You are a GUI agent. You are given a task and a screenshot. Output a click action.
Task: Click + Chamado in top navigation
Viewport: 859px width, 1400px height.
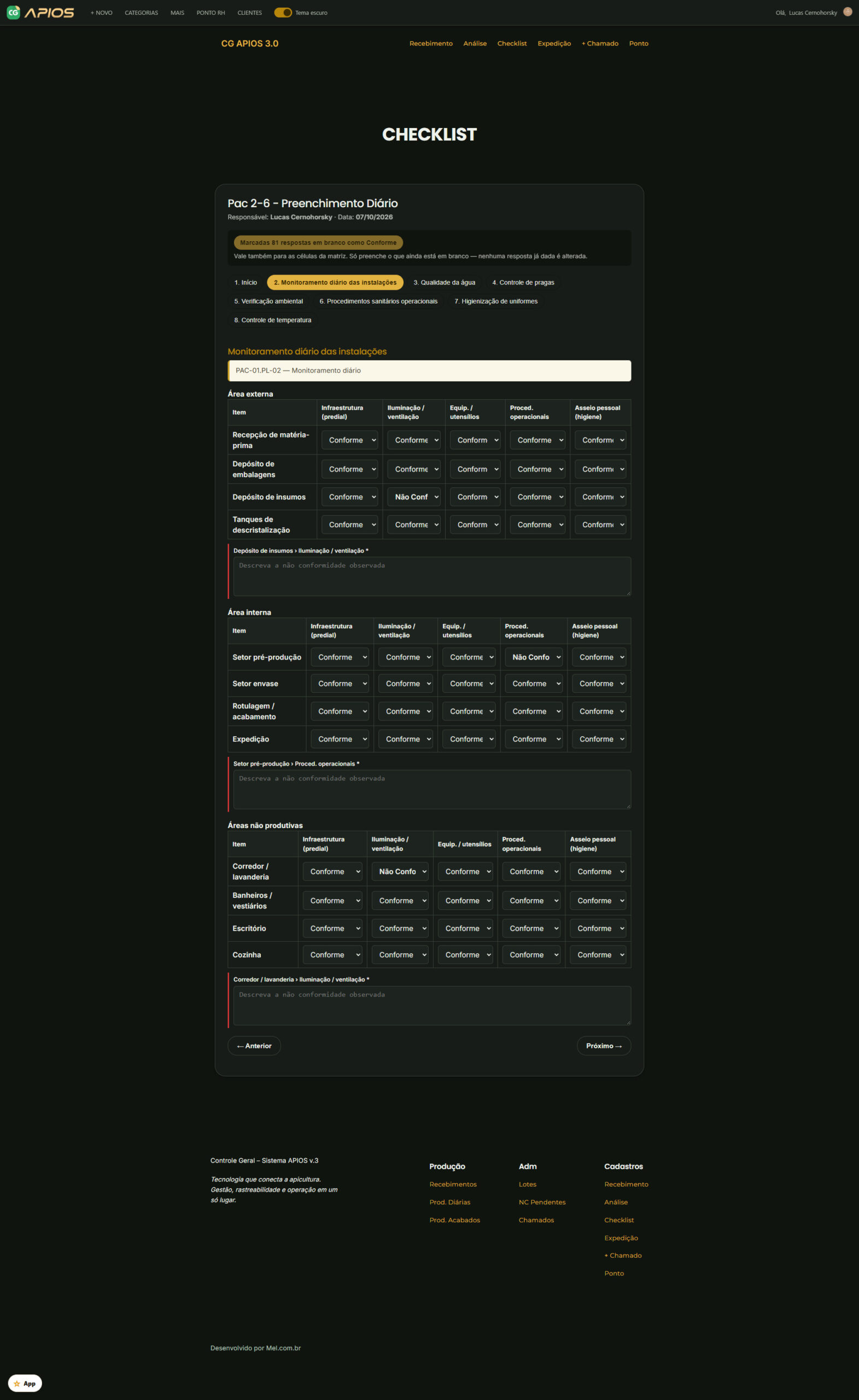[x=600, y=43]
